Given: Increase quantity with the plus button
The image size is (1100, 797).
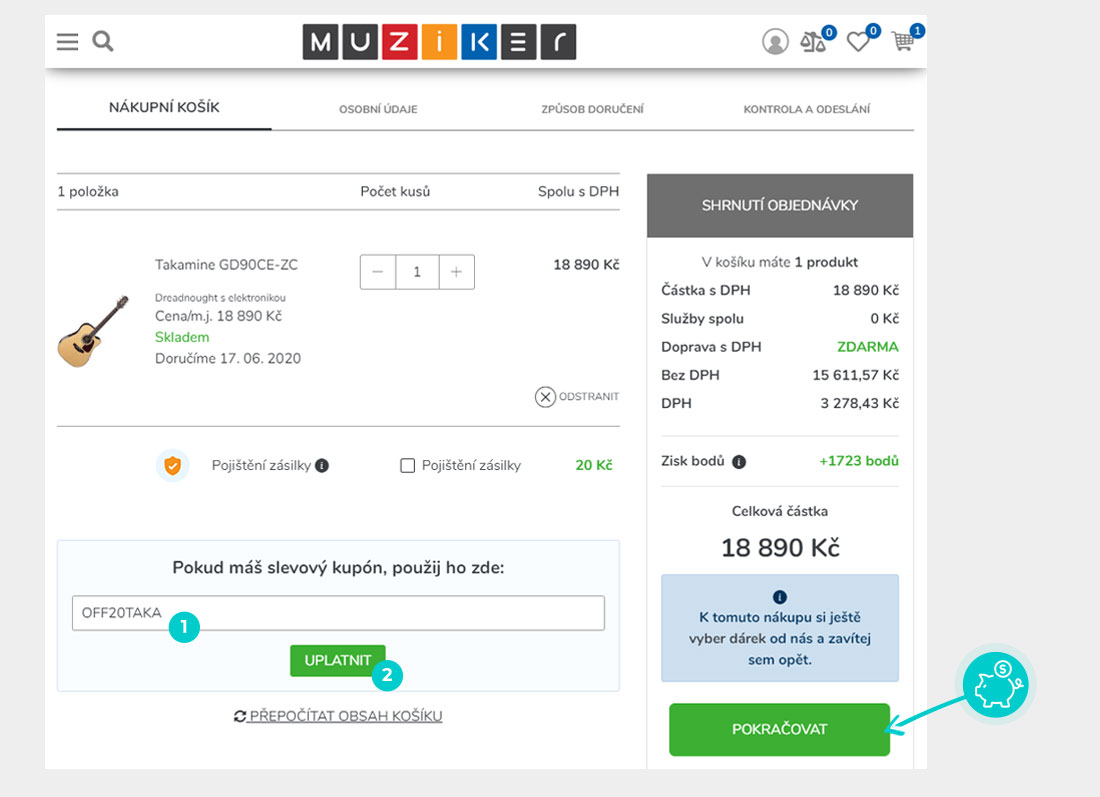Looking at the screenshot, I should coord(456,272).
